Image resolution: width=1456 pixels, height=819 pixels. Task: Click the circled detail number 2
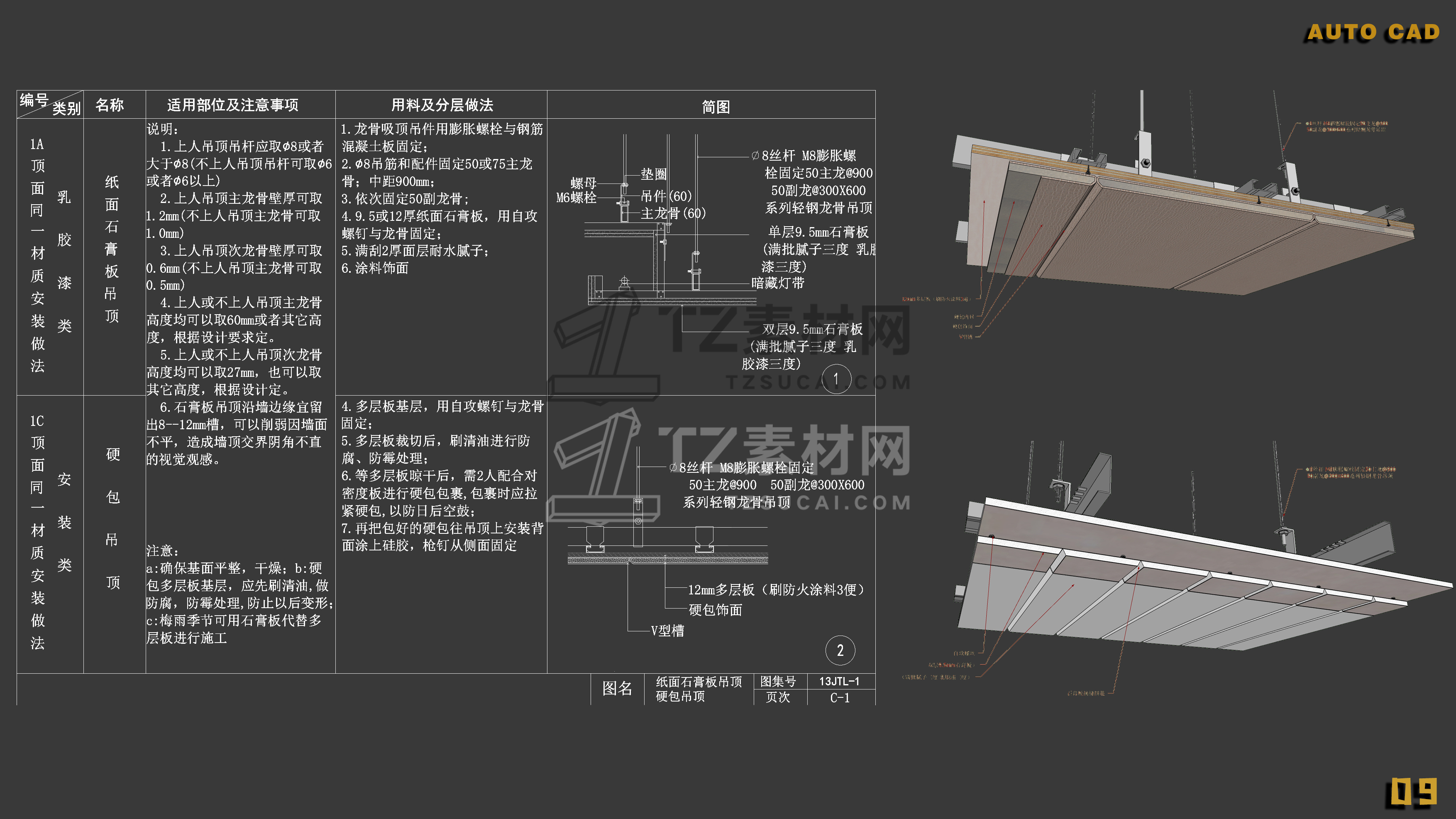click(840, 650)
